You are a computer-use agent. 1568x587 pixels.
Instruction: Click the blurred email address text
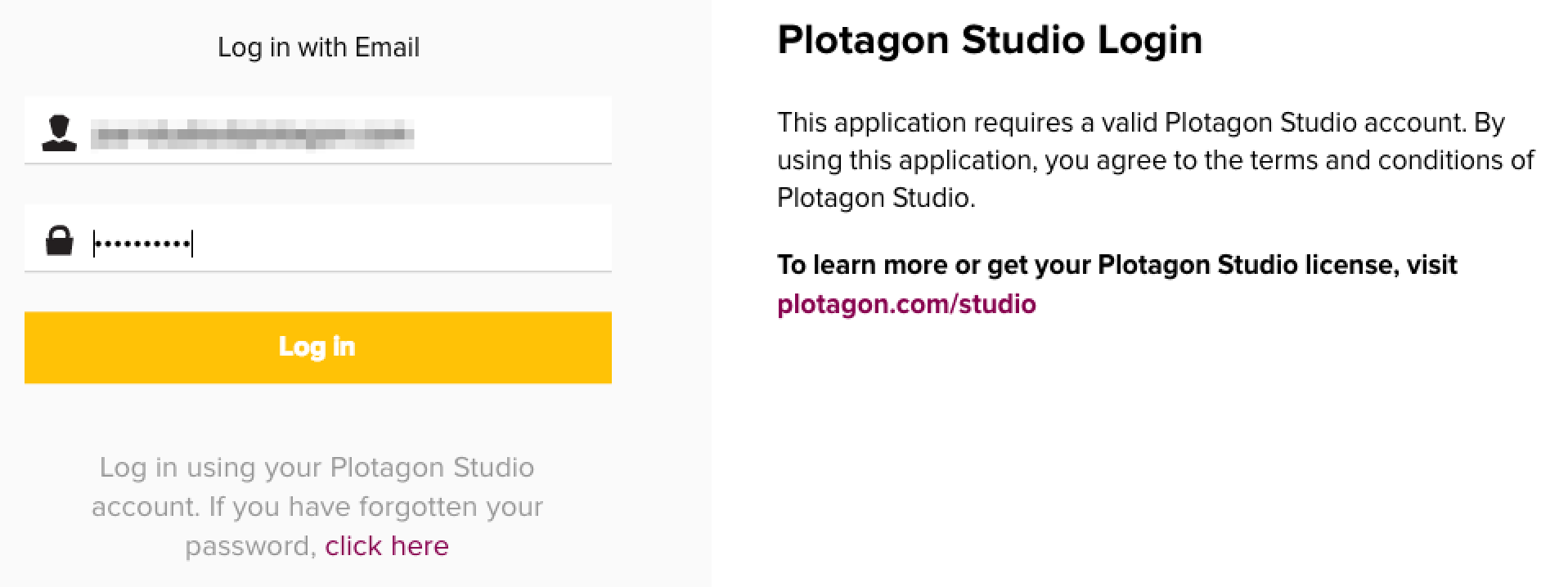point(252,134)
